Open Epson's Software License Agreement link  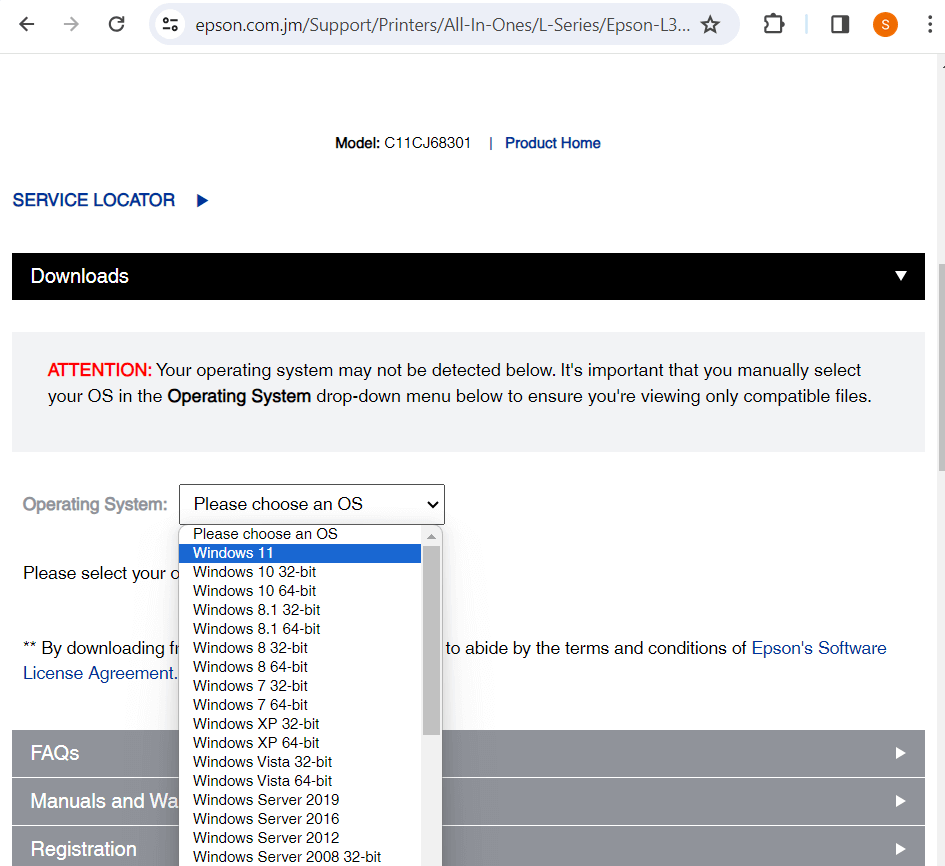coord(818,648)
